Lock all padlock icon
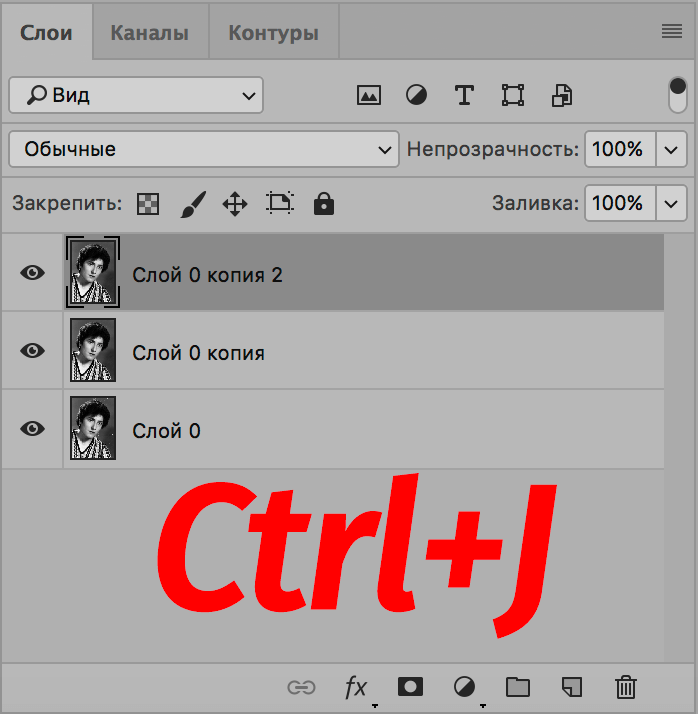The image size is (698, 714). (x=324, y=203)
